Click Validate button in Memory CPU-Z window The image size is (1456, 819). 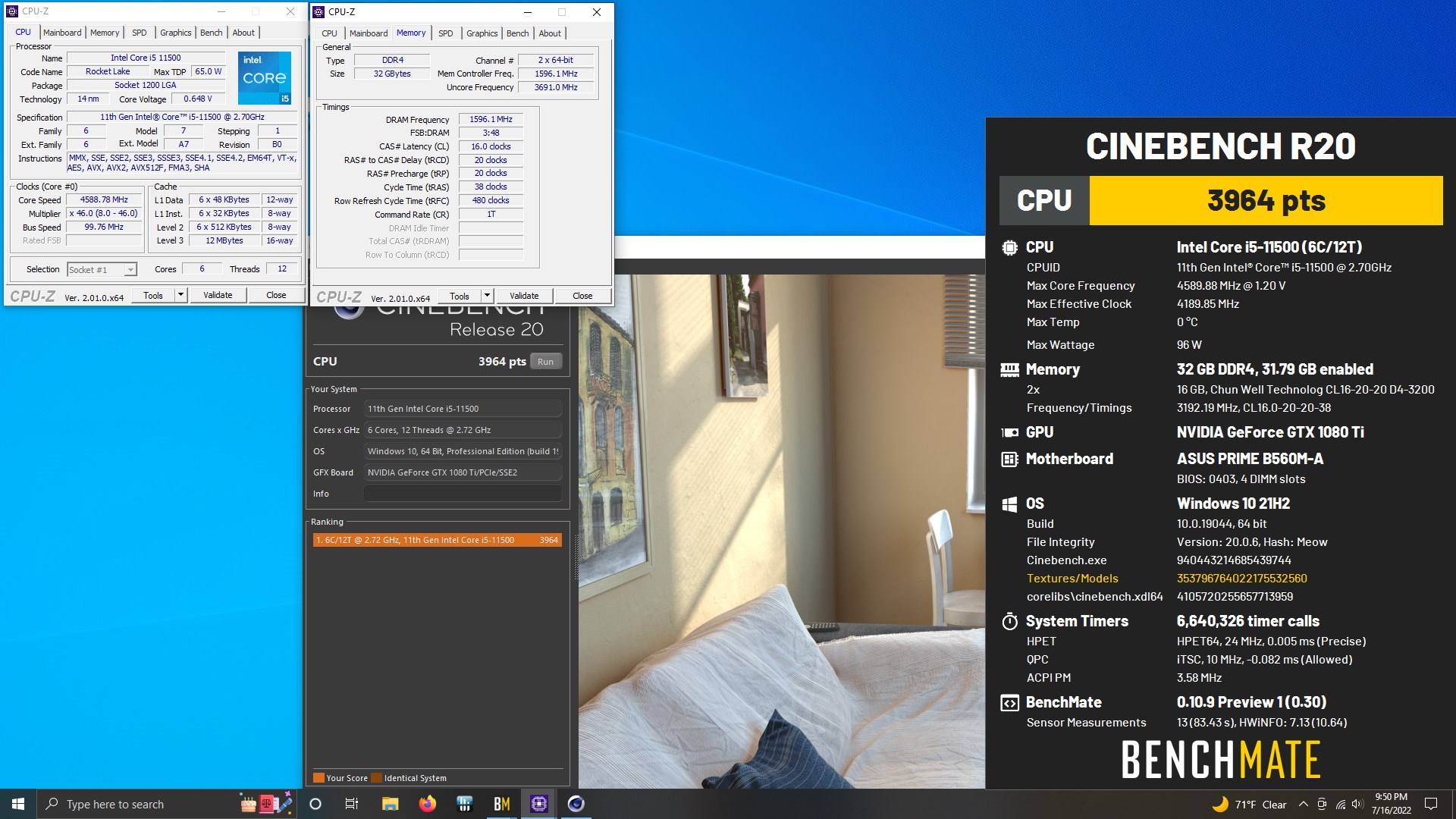coord(524,296)
